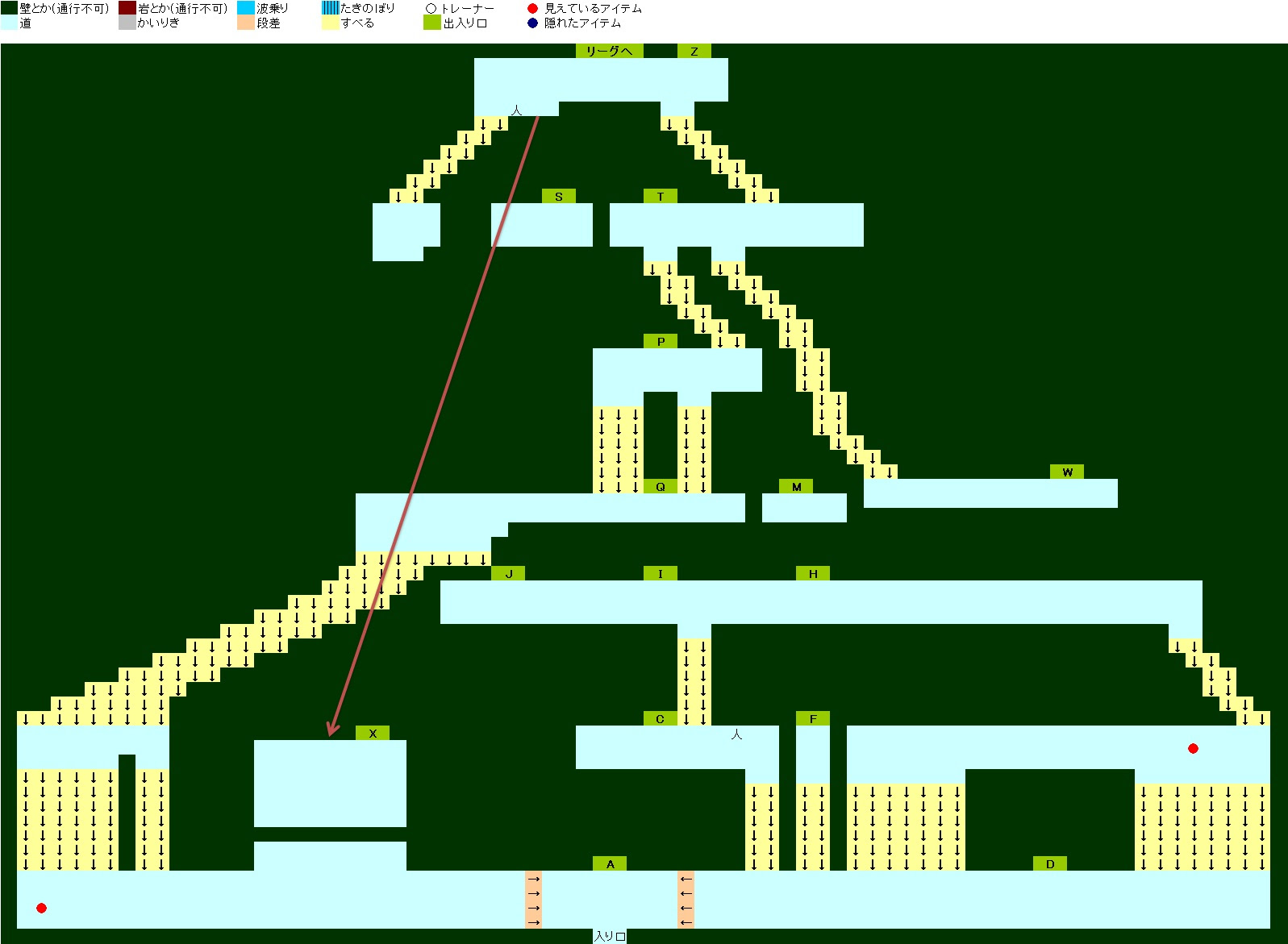1288x944 pixels.
Task: Click the dark green wall legend swatch
Action: coord(9,8)
